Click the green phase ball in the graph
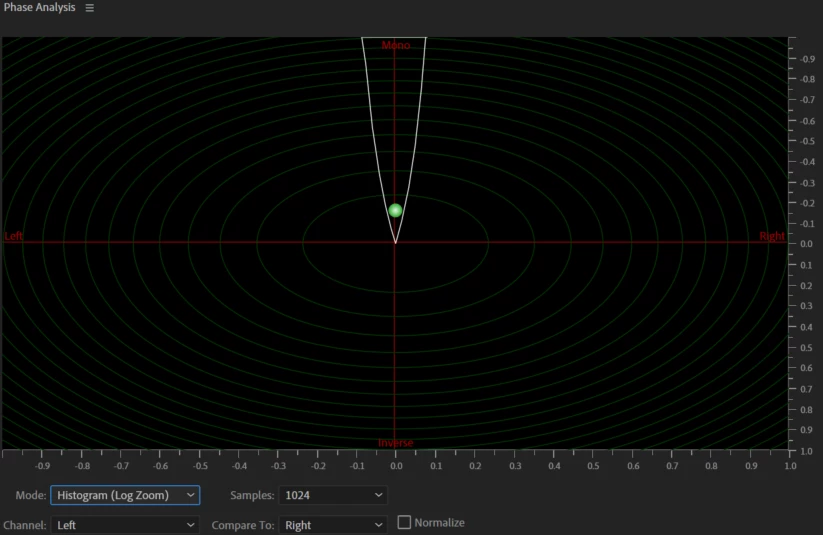This screenshot has width=823, height=535. (x=395, y=211)
